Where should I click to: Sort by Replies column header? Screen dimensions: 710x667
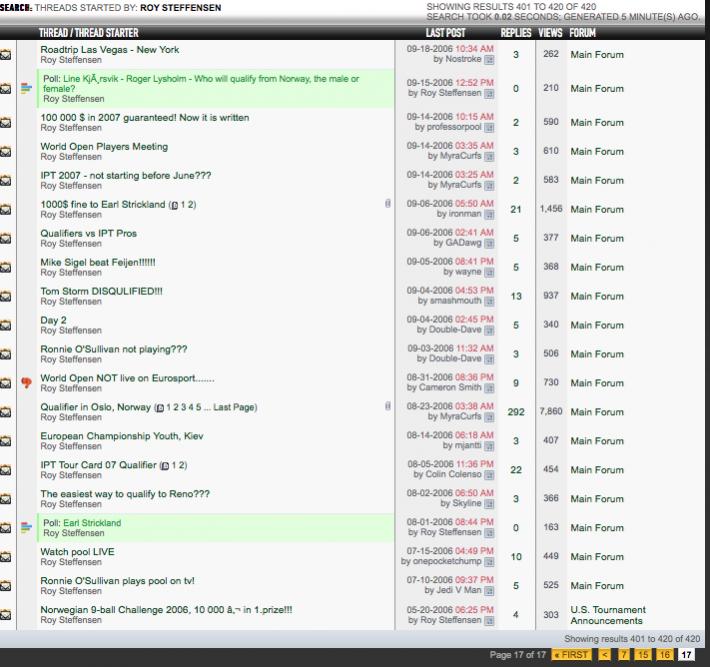point(516,33)
